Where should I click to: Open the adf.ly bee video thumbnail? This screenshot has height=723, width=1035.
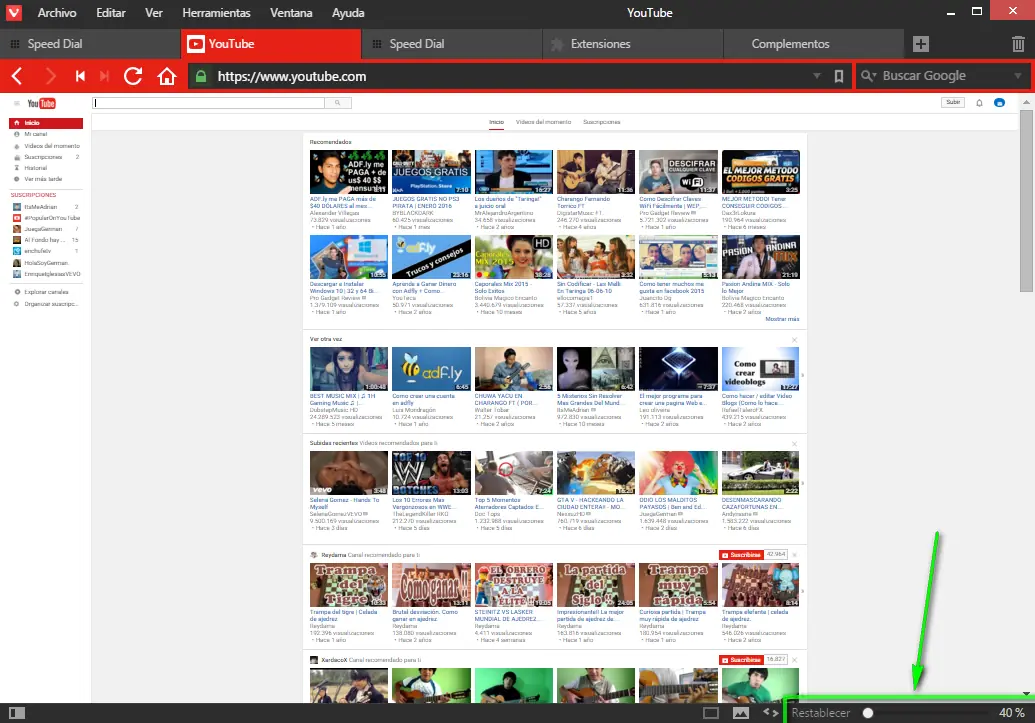(431, 369)
